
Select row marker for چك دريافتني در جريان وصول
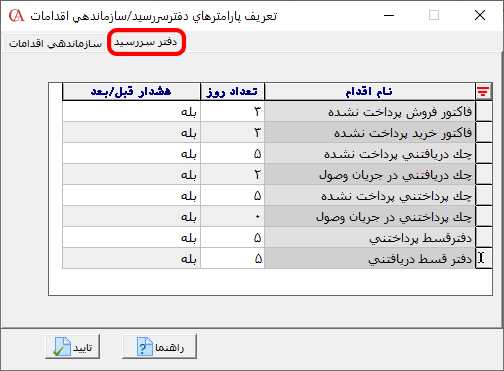[484, 174]
